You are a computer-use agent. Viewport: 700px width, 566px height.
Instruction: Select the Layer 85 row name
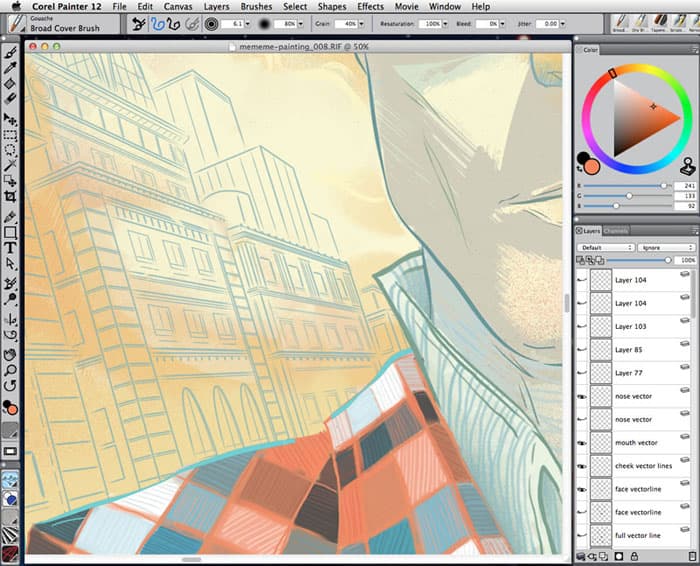pos(629,350)
